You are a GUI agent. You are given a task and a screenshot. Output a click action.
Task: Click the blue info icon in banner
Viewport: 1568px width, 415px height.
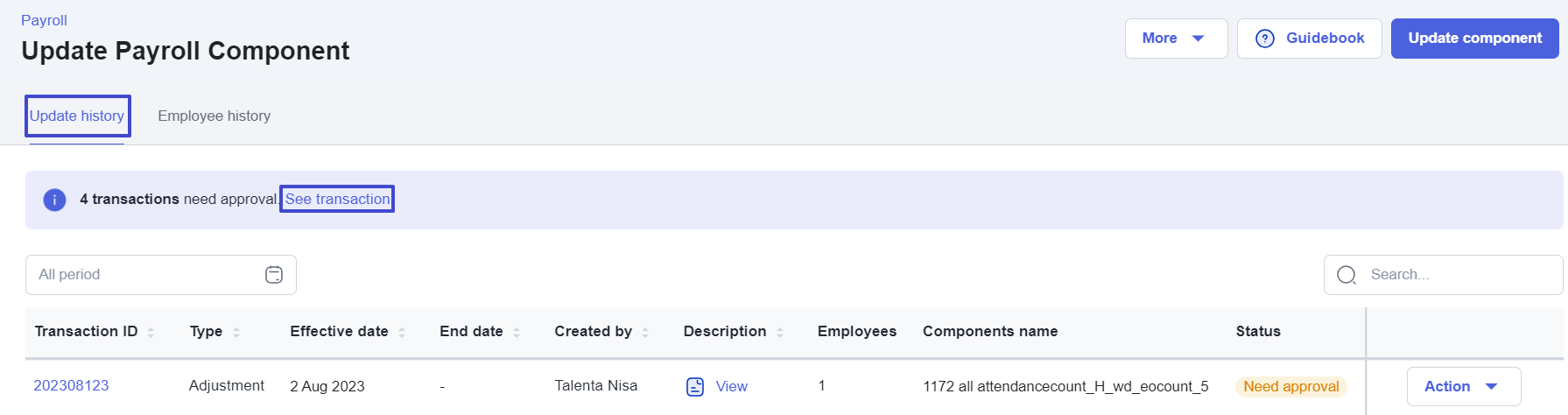click(x=54, y=200)
